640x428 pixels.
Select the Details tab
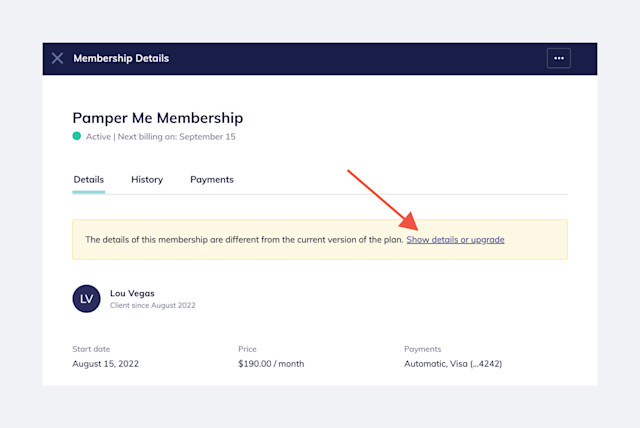pyautogui.click(x=89, y=180)
